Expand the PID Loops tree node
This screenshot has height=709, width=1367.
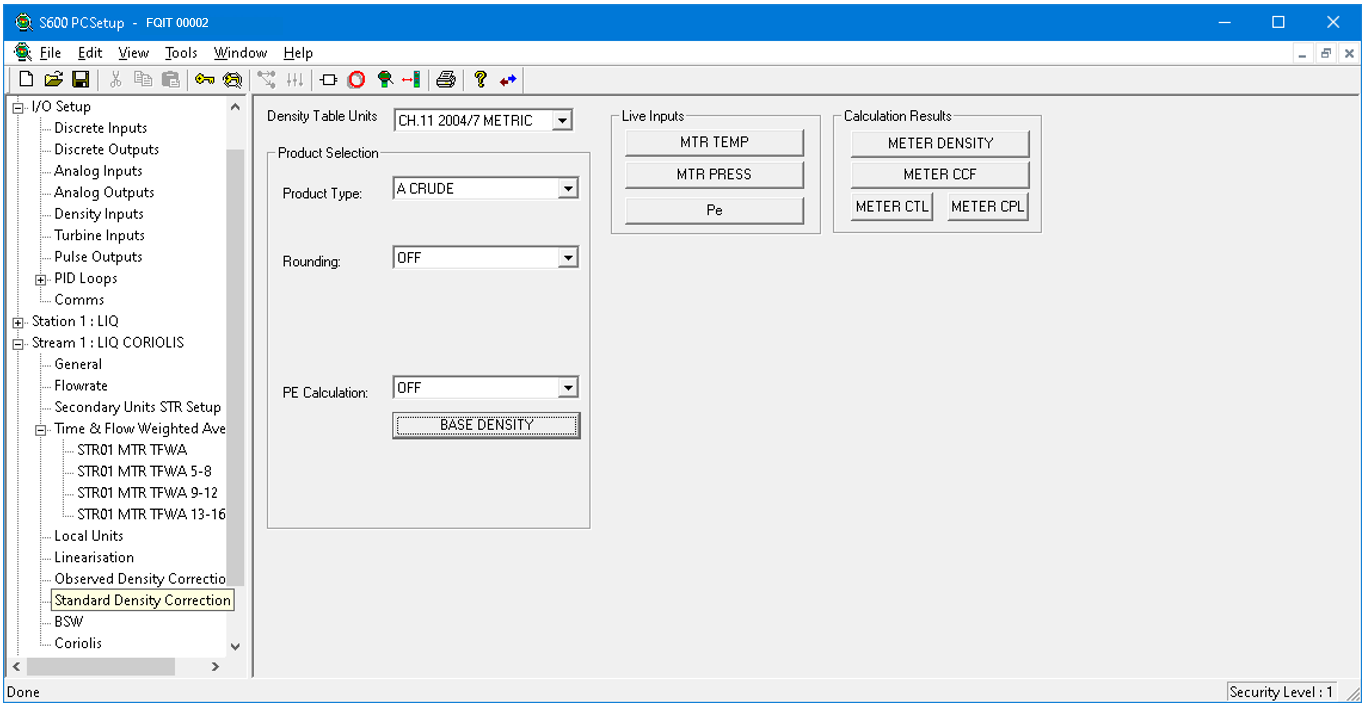pos(41,279)
